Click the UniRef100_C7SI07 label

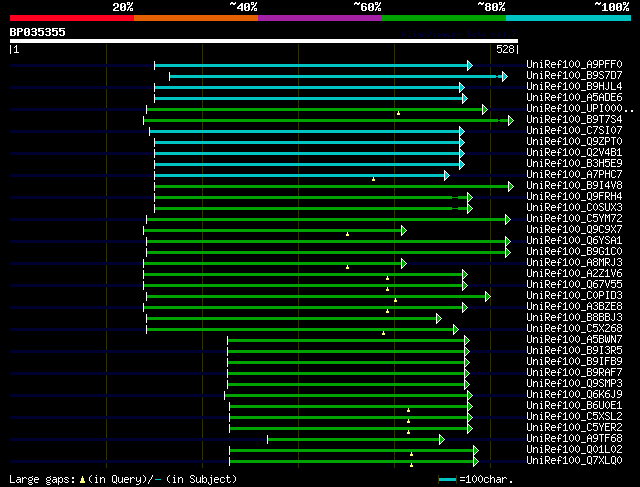tap(574, 131)
